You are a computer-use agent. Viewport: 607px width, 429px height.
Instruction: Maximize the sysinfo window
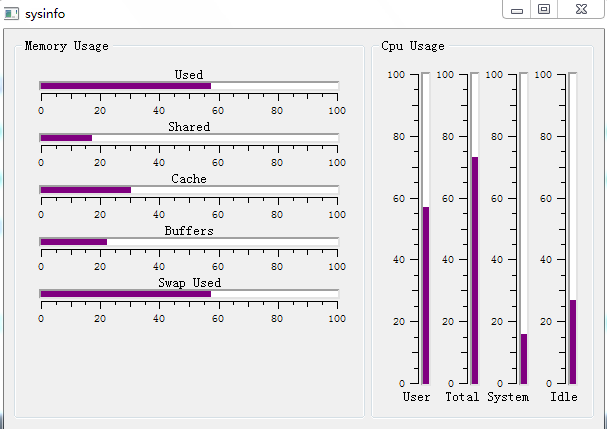[x=544, y=9]
